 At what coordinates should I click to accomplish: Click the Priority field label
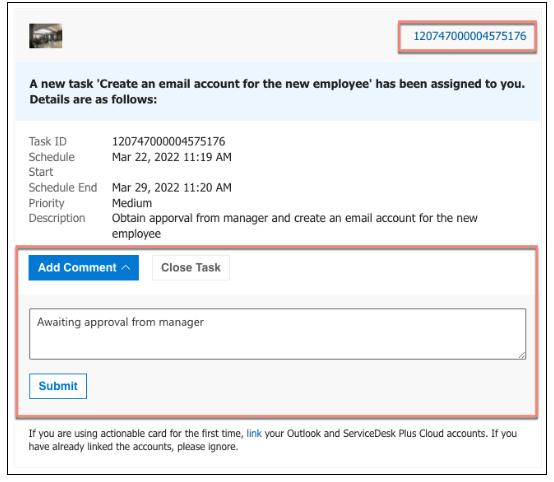(47, 203)
